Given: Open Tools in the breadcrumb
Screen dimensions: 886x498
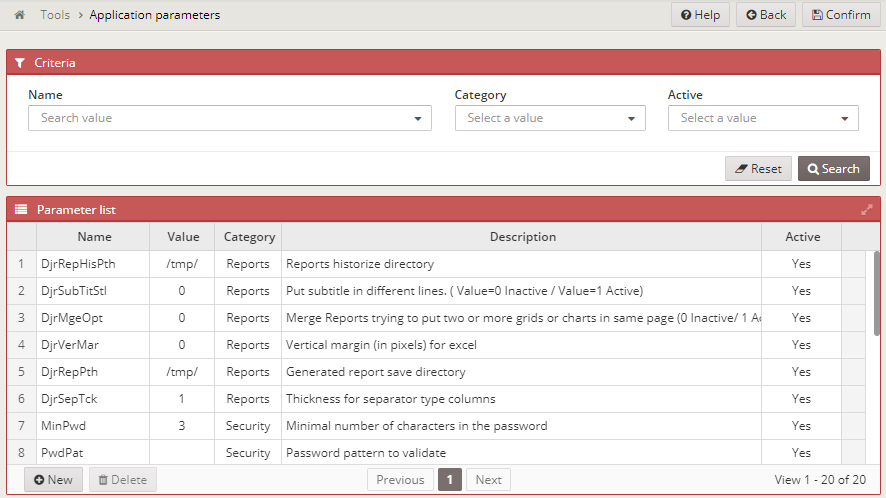Looking at the screenshot, I should (55, 15).
